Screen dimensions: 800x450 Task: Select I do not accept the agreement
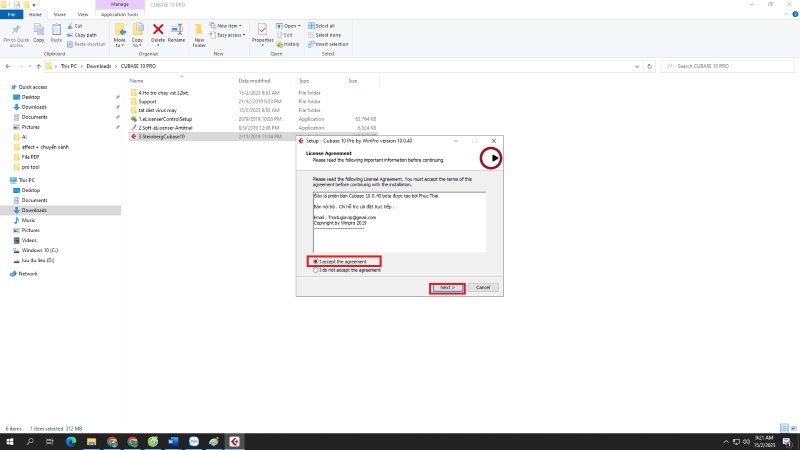coord(315,270)
